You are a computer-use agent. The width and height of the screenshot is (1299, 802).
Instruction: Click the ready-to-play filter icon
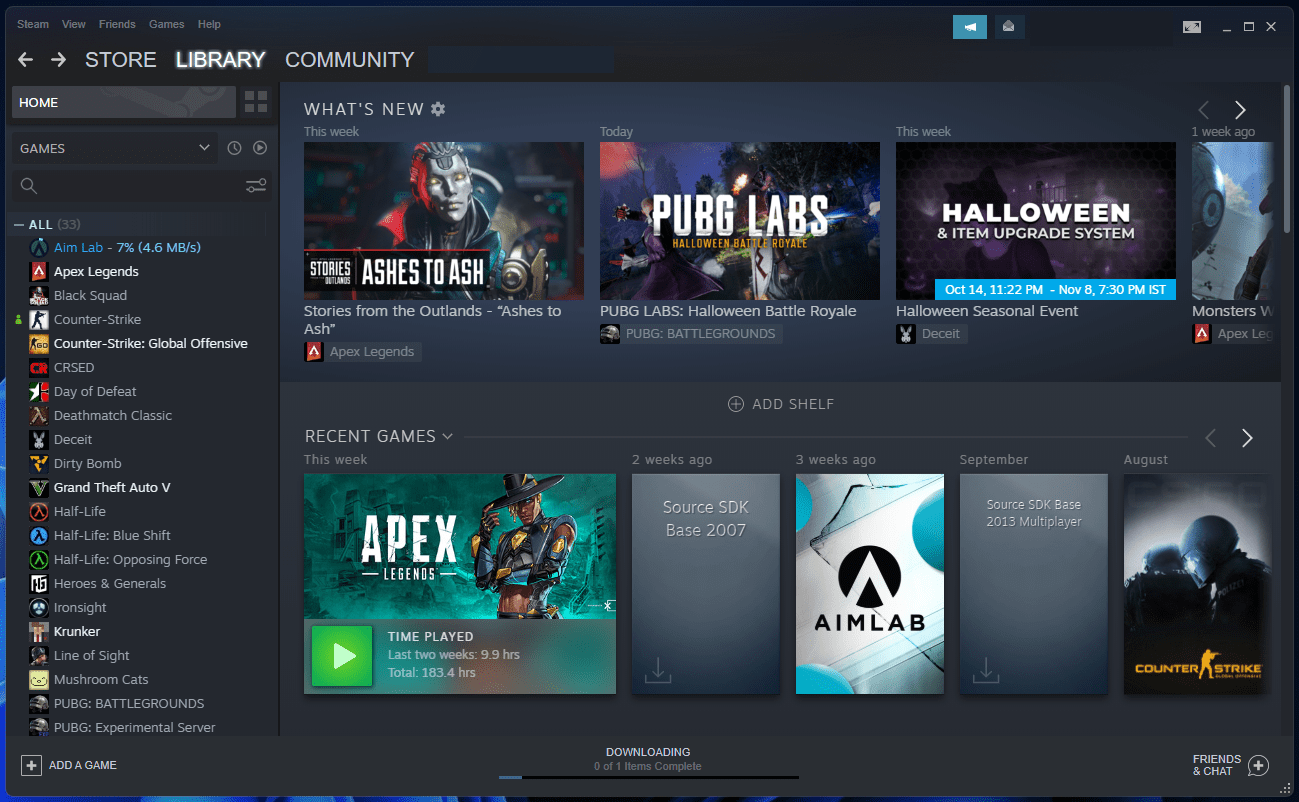click(260, 148)
